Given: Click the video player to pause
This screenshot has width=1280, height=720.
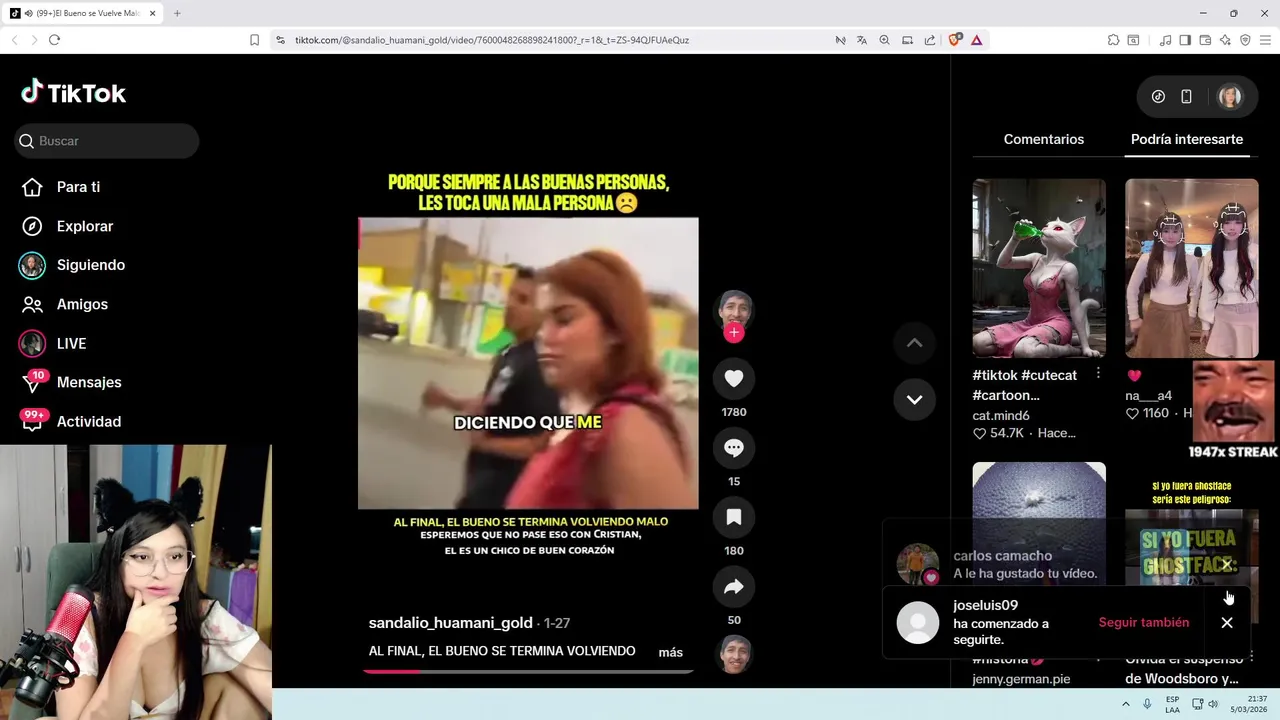Looking at the screenshot, I should (x=528, y=364).
